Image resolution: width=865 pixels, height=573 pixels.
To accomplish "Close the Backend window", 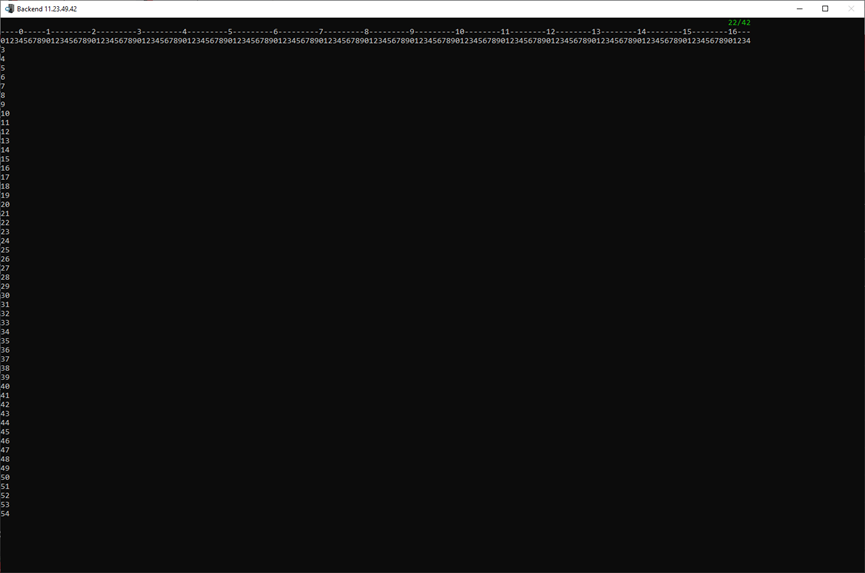I will 851,9.
